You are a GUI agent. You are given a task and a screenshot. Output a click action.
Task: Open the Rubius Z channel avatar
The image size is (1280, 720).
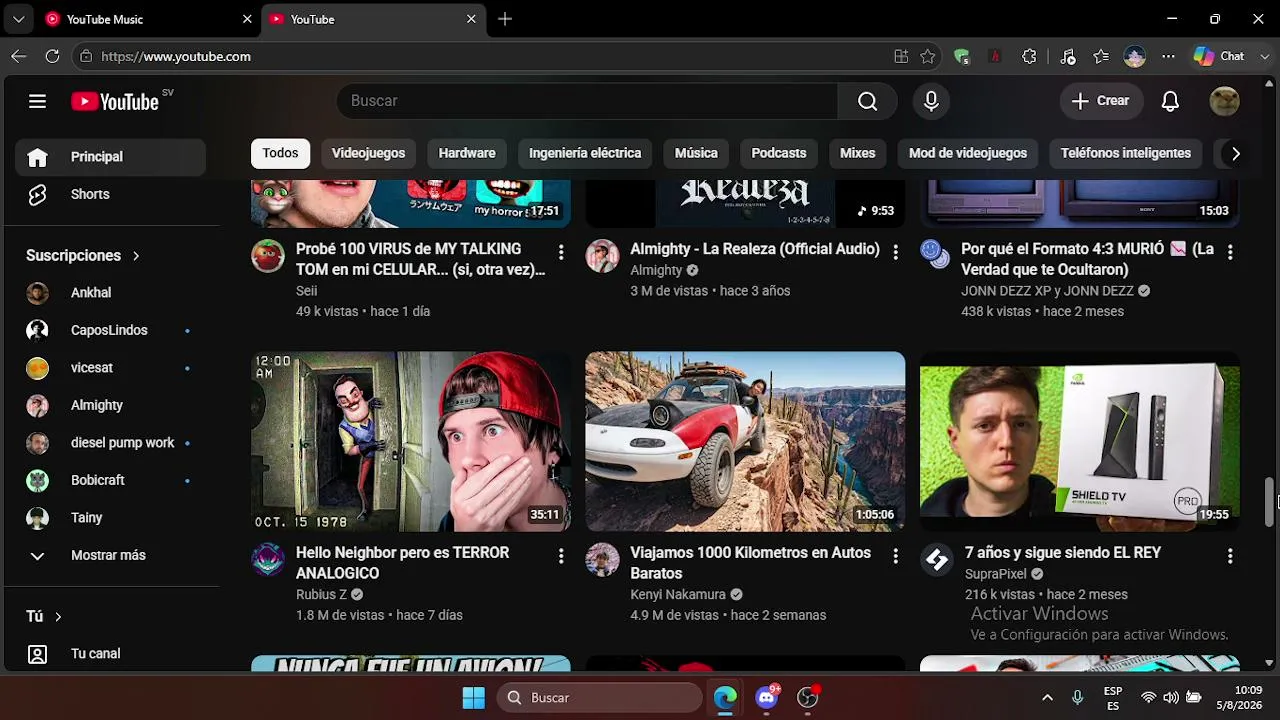tap(268, 560)
